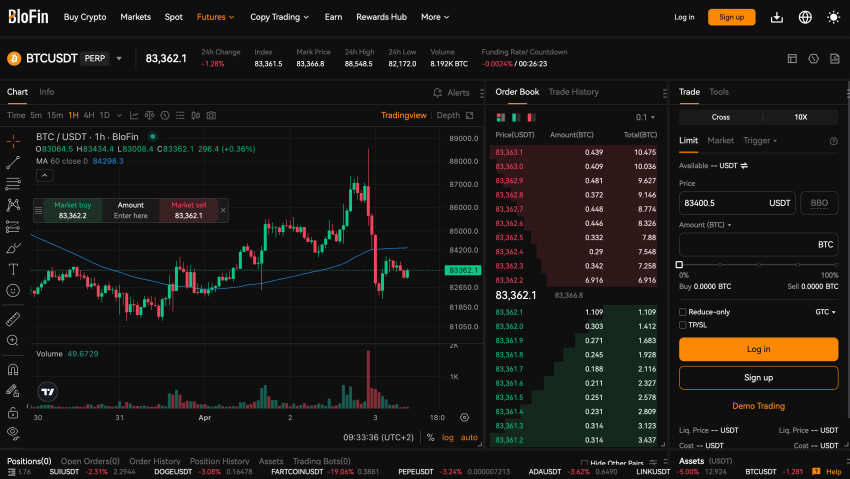Open the Fibonacci retracement tool group

coord(13,184)
